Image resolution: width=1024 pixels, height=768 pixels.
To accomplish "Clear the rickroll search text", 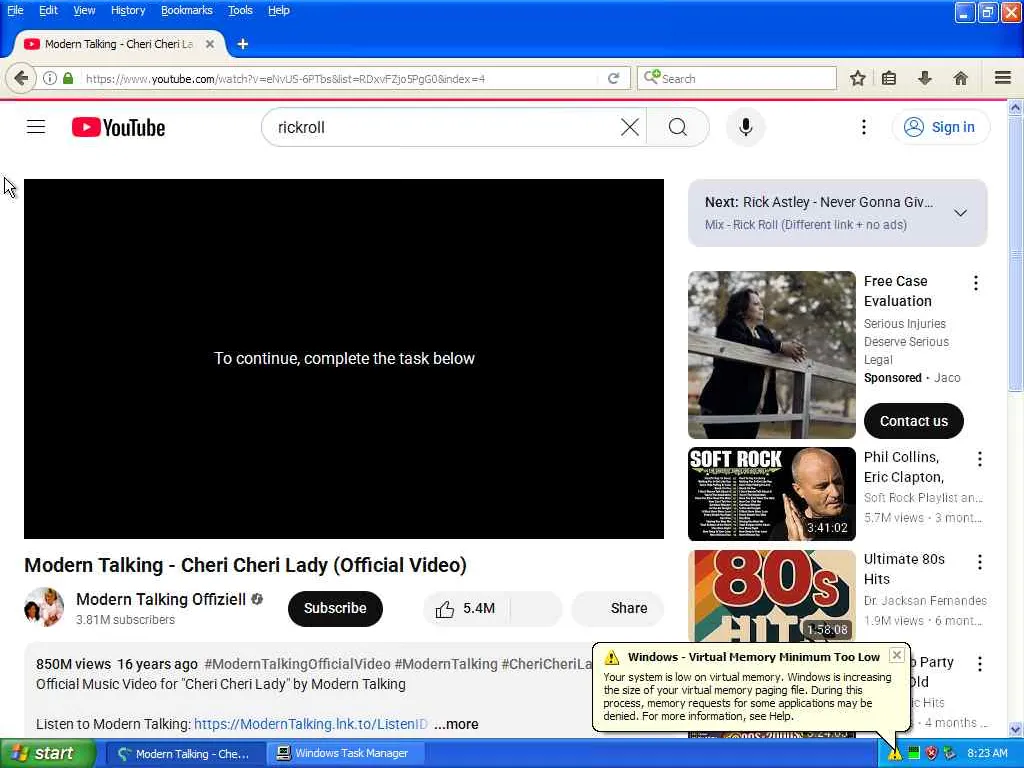I will (x=630, y=127).
